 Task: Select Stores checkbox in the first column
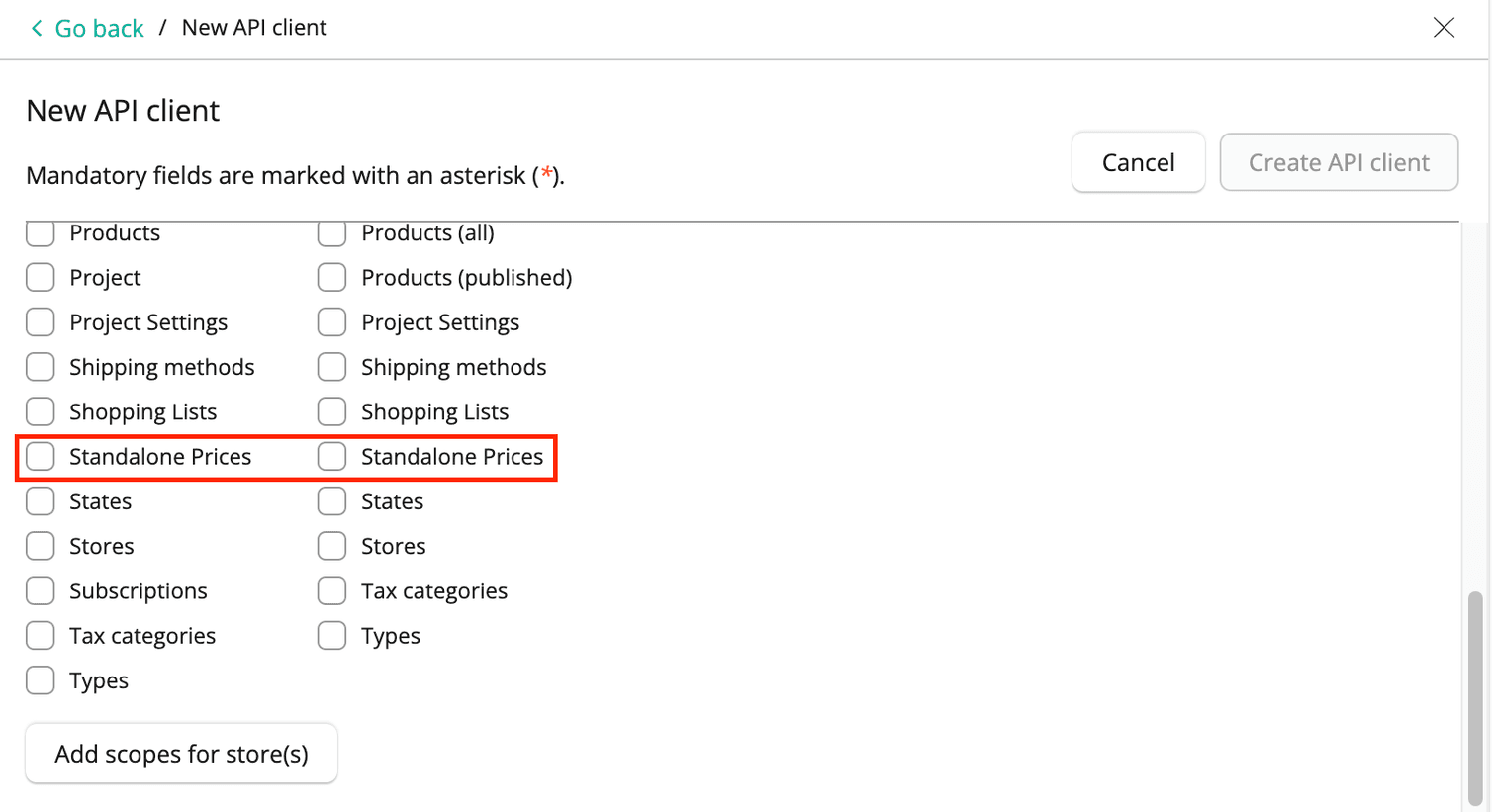pyautogui.click(x=41, y=546)
